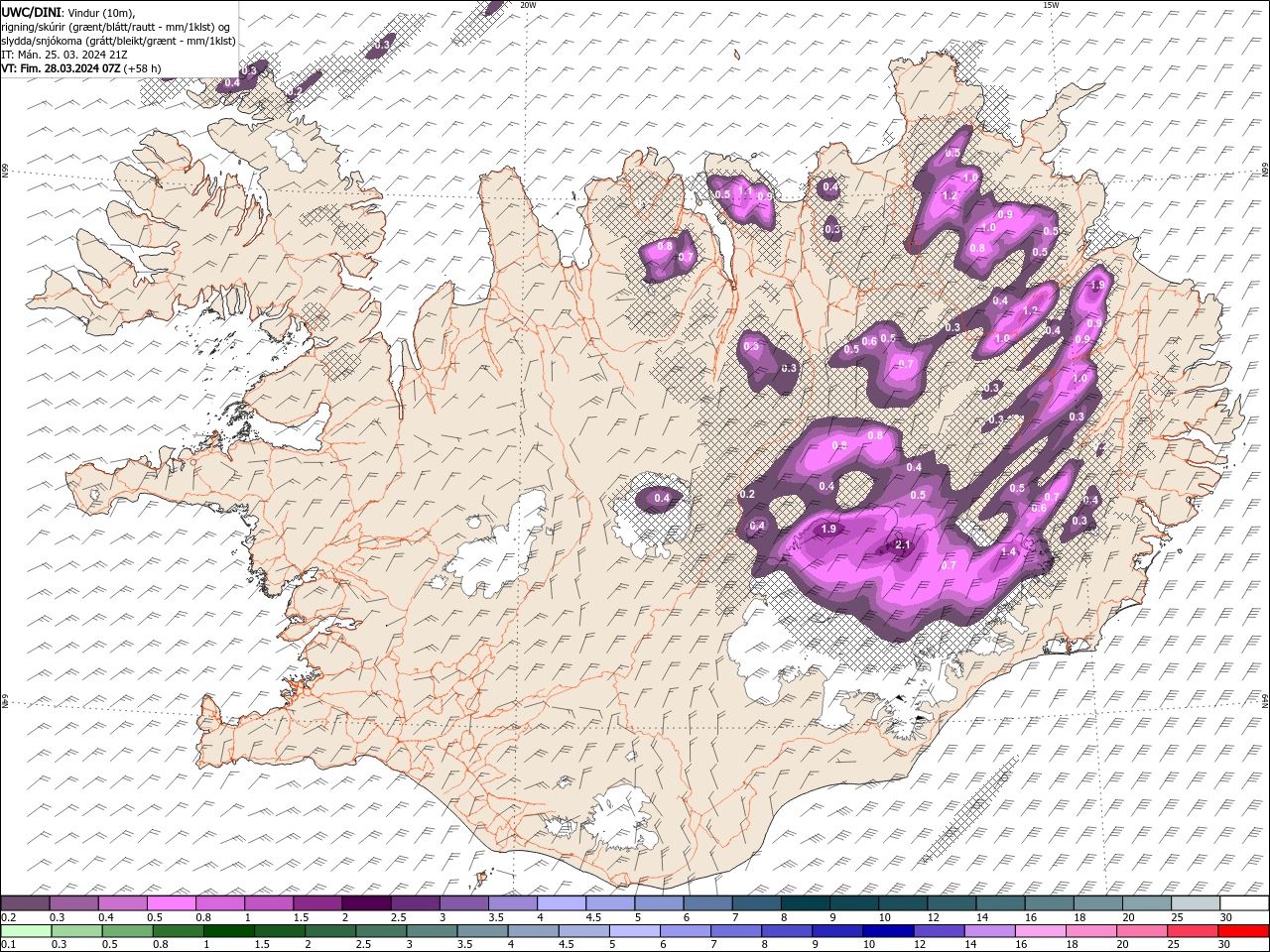Click the 'VT: Fim. 28.03.2024 07Z' valid time
1270x952 pixels.
tap(62, 68)
